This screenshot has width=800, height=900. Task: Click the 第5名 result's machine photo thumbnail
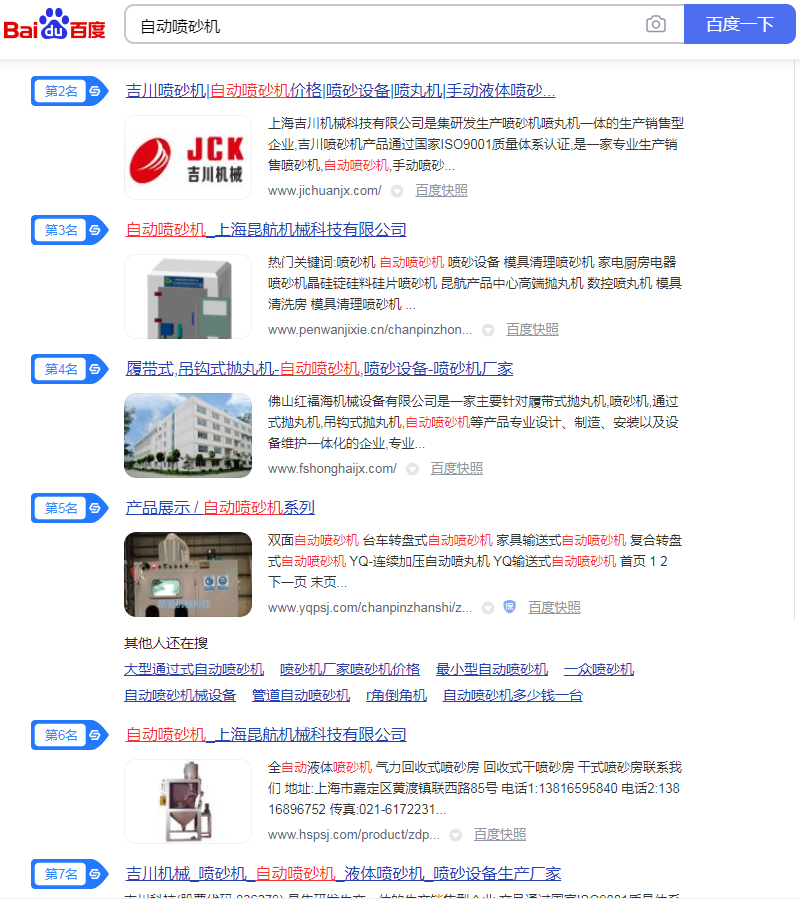tap(188, 574)
